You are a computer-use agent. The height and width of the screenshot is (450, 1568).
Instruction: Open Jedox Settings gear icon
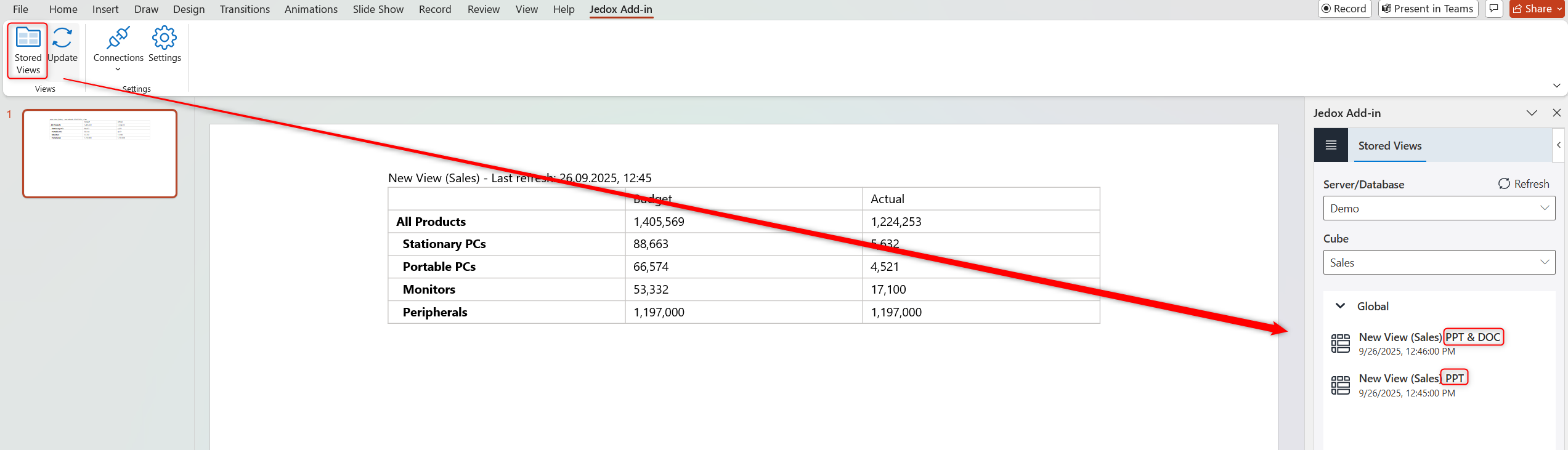[165, 45]
